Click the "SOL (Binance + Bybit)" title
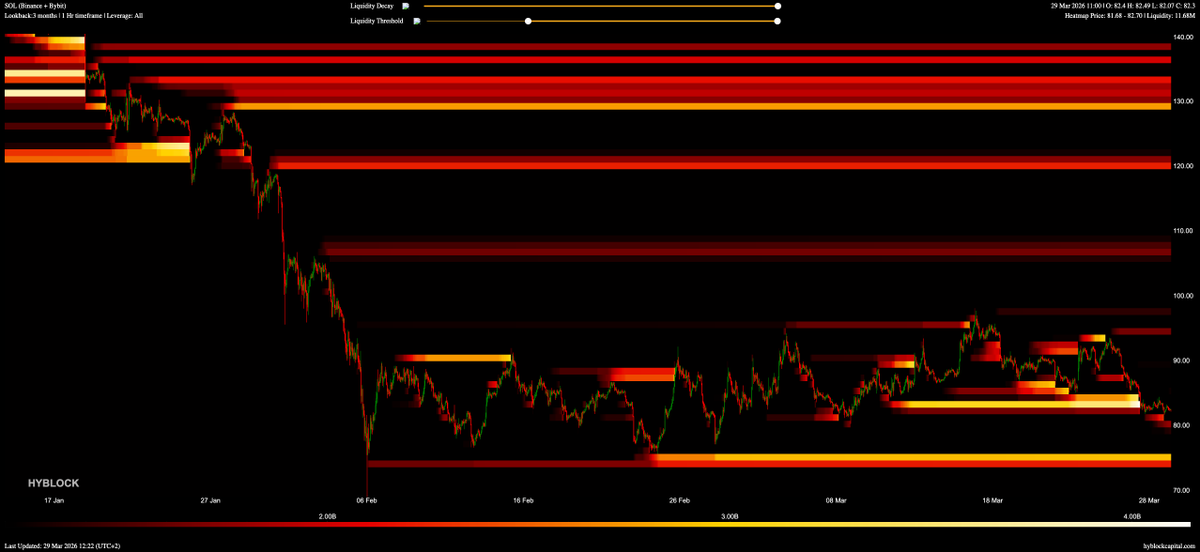 [35, 6]
